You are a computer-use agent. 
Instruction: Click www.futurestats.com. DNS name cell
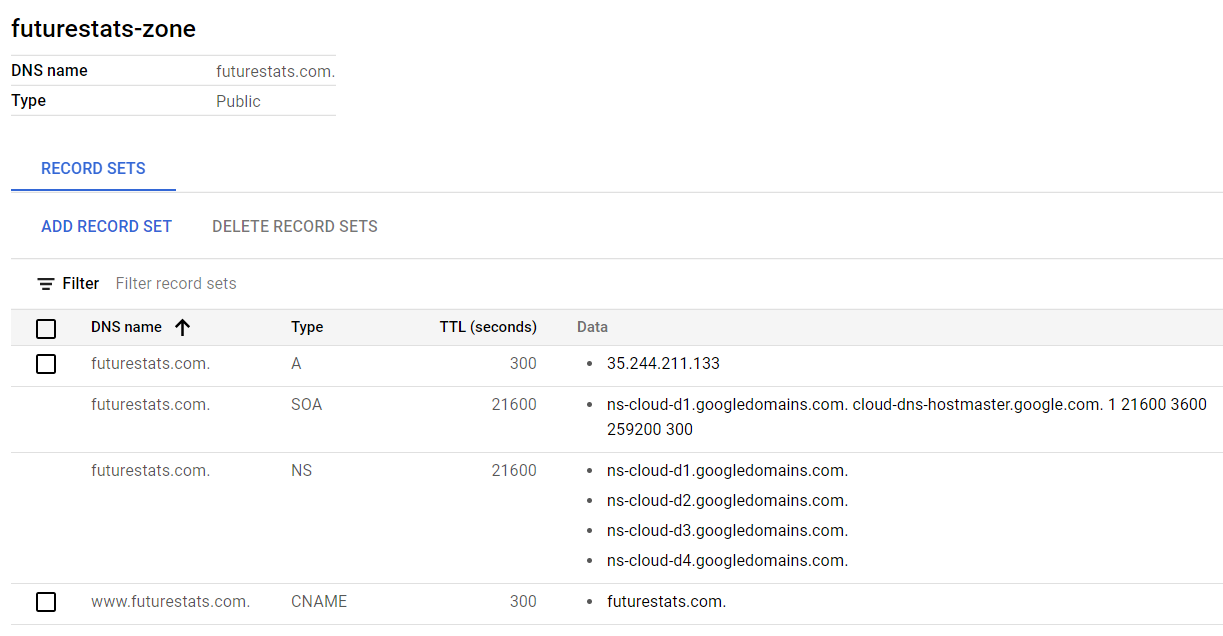pos(170,602)
